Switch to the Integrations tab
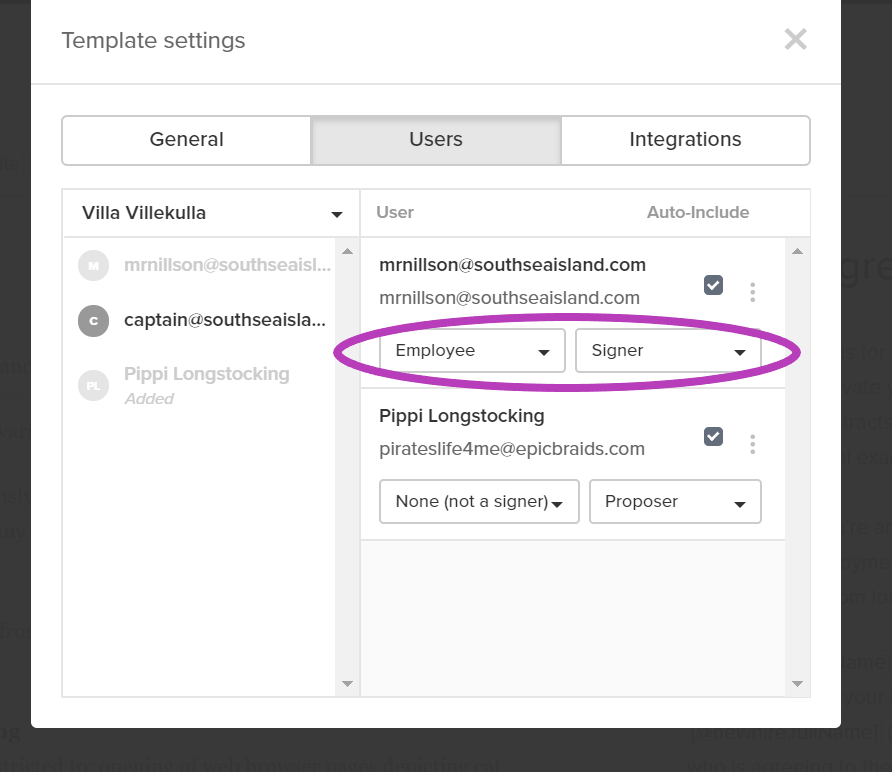The image size is (892, 772). tap(685, 140)
